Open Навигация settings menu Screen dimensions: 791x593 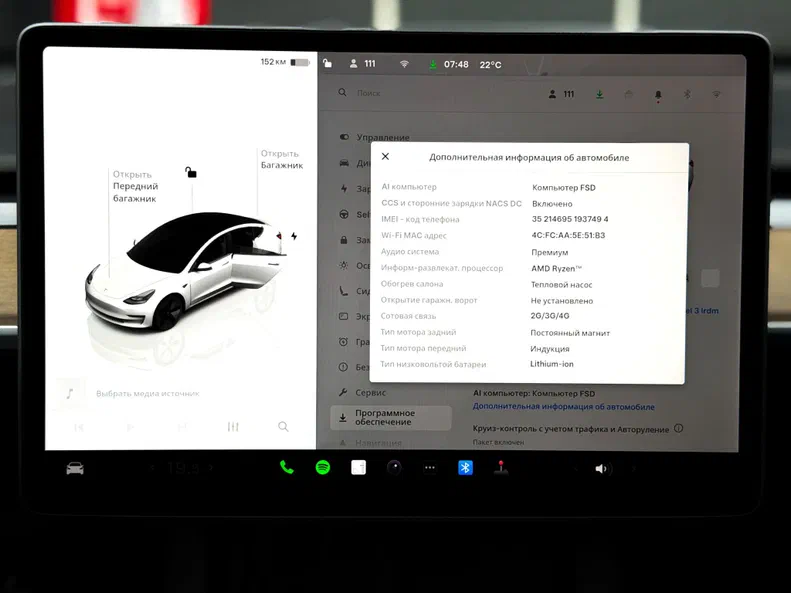(371, 443)
